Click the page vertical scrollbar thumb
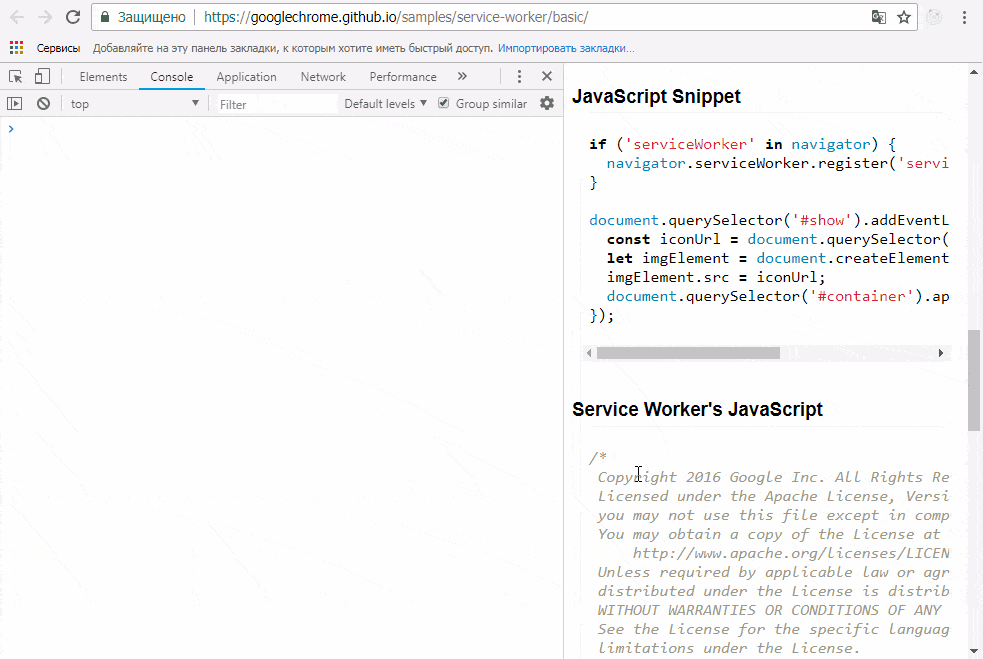 (x=974, y=381)
